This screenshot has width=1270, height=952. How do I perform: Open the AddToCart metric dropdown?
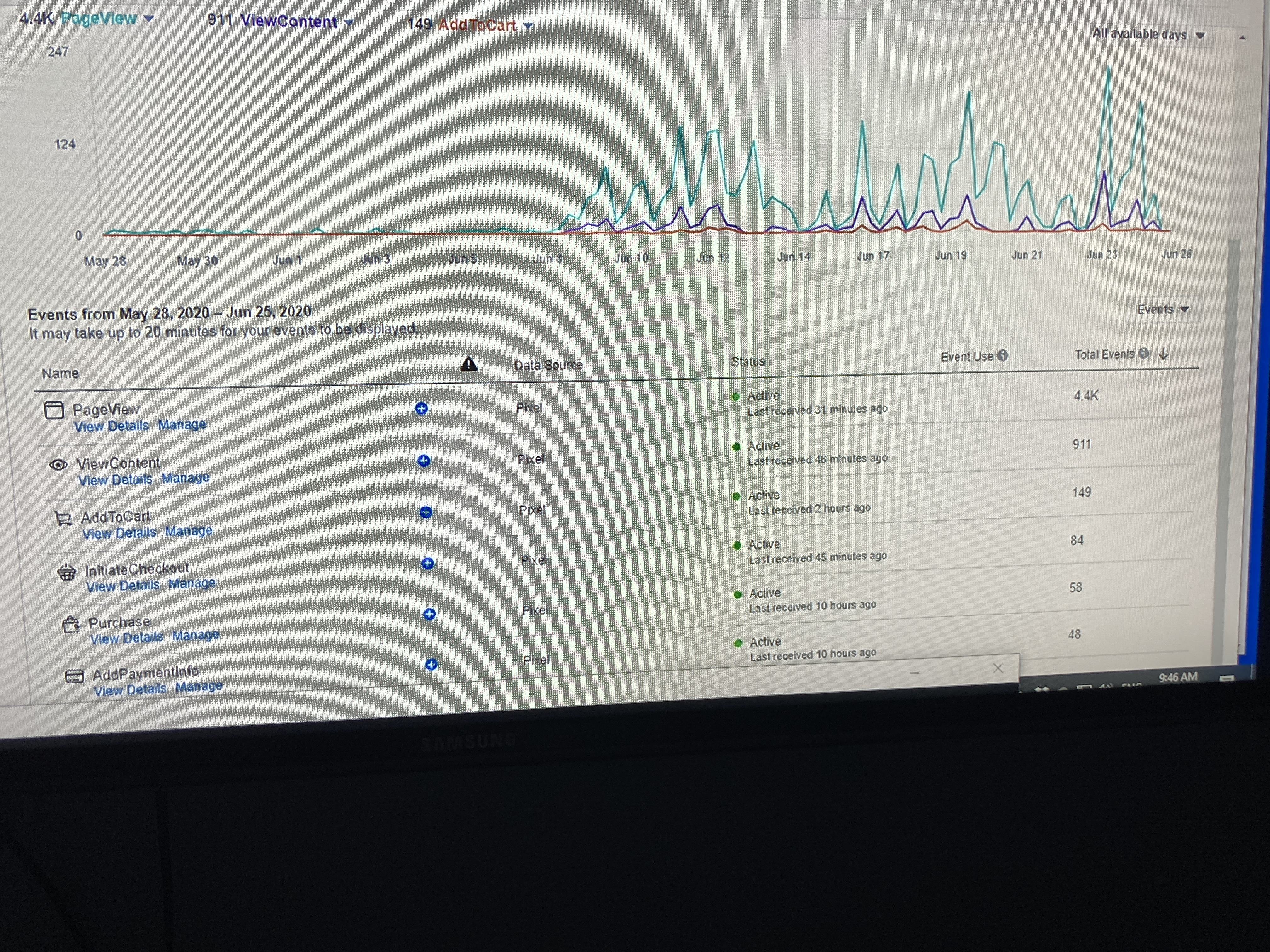pos(528,26)
